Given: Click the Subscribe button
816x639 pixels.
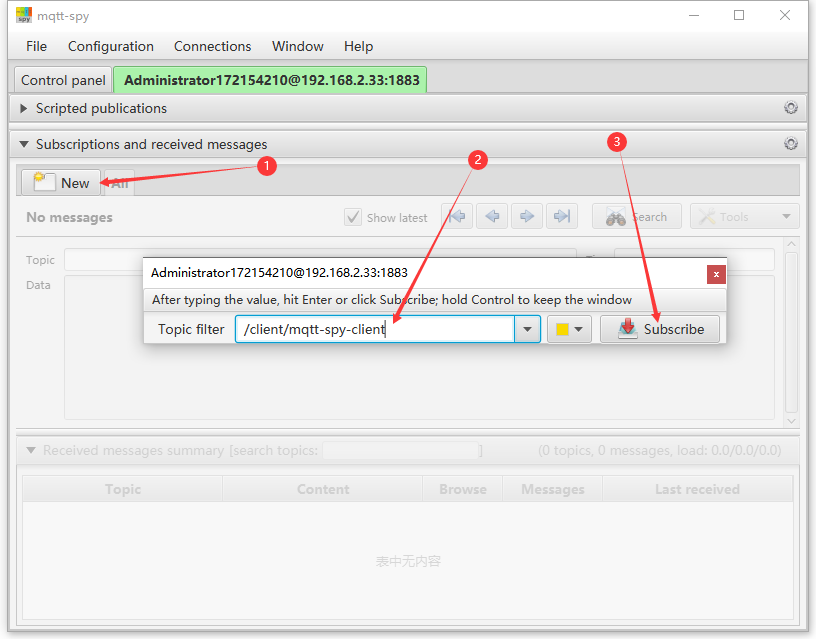Looking at the screenshot, I should tap(660, 329).
